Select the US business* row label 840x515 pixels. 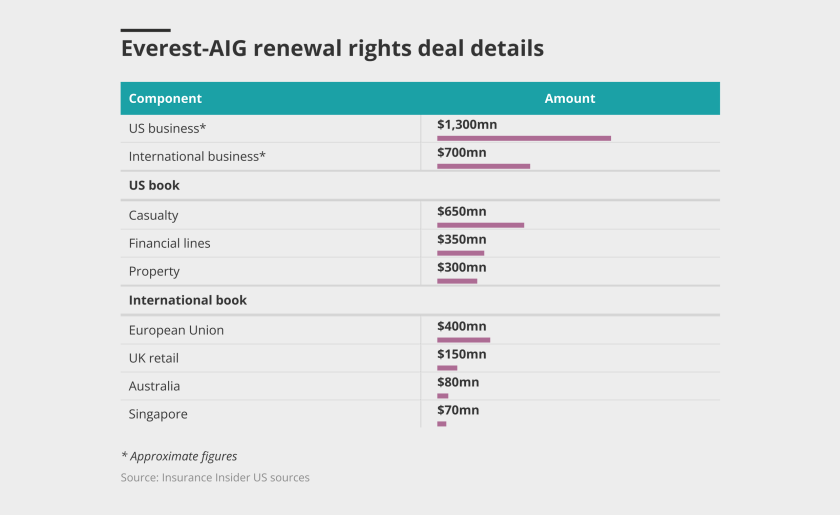click(x=167, y=129)
